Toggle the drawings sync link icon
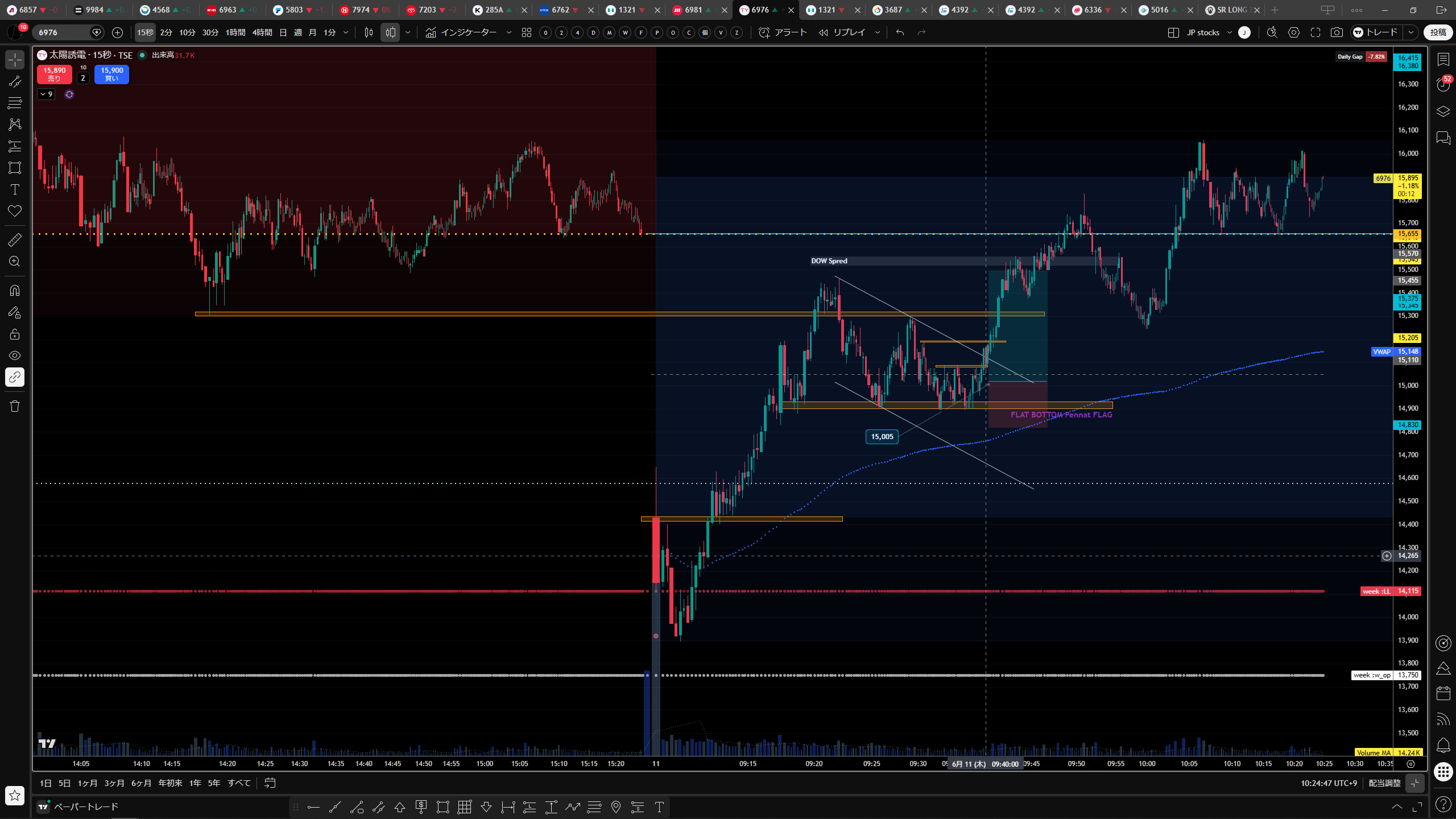 coord(15,377)
